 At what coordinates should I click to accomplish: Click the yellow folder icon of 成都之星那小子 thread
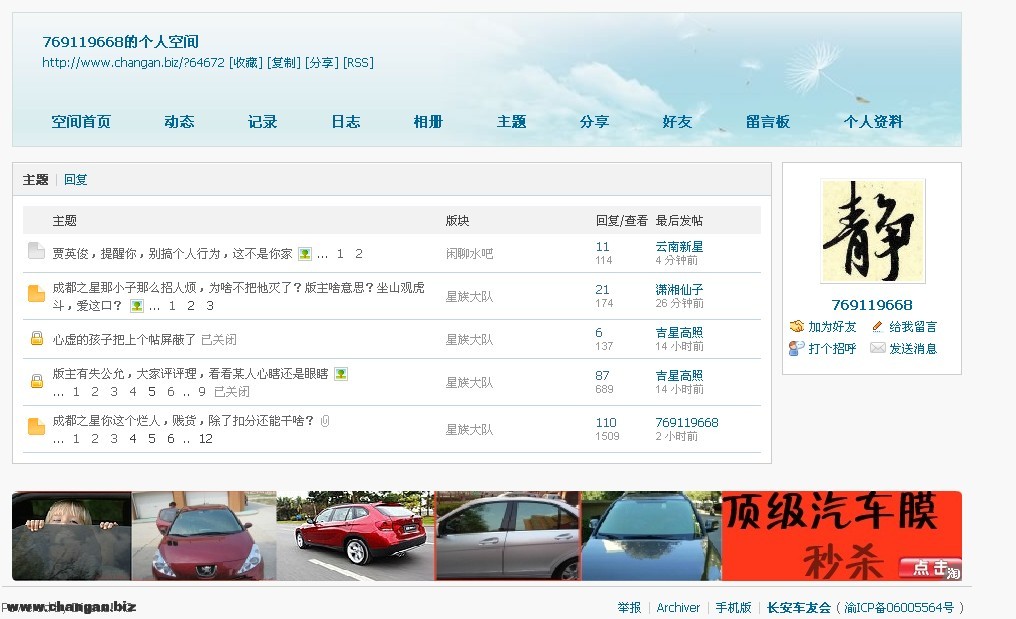(36, 294)
